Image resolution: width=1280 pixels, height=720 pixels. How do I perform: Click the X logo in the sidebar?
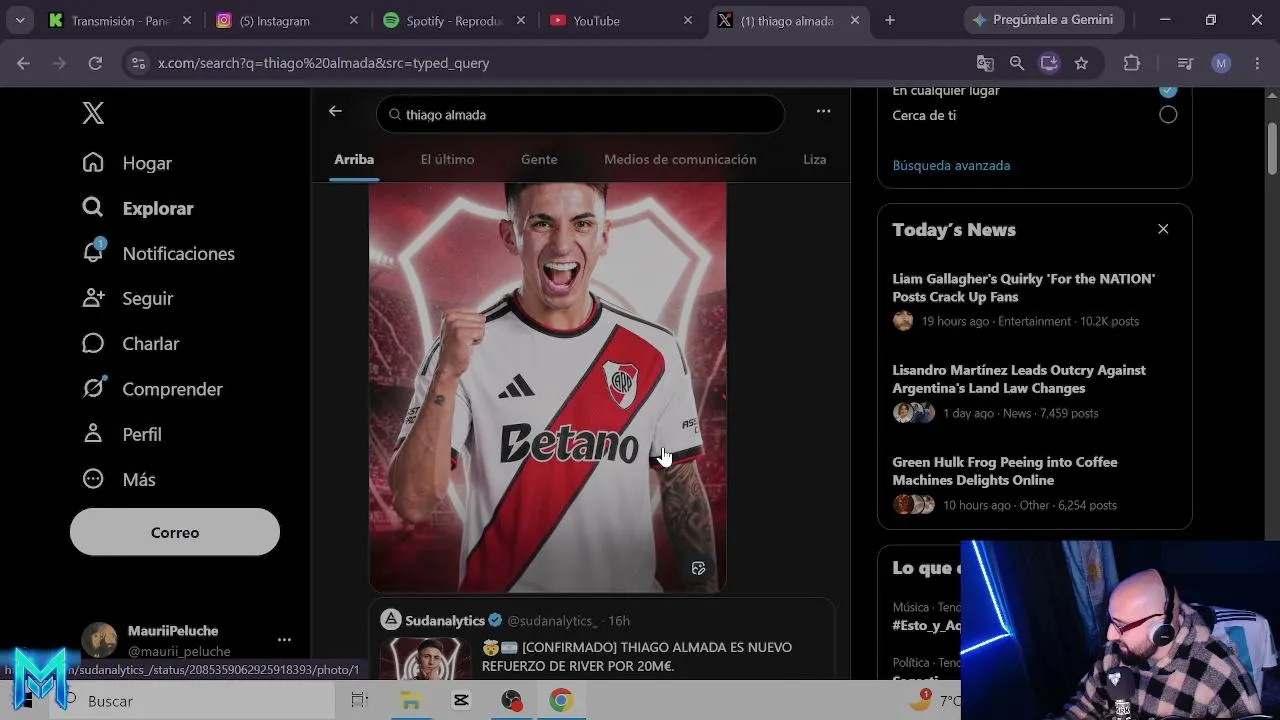pyautogui.click(x=93, y=113)
